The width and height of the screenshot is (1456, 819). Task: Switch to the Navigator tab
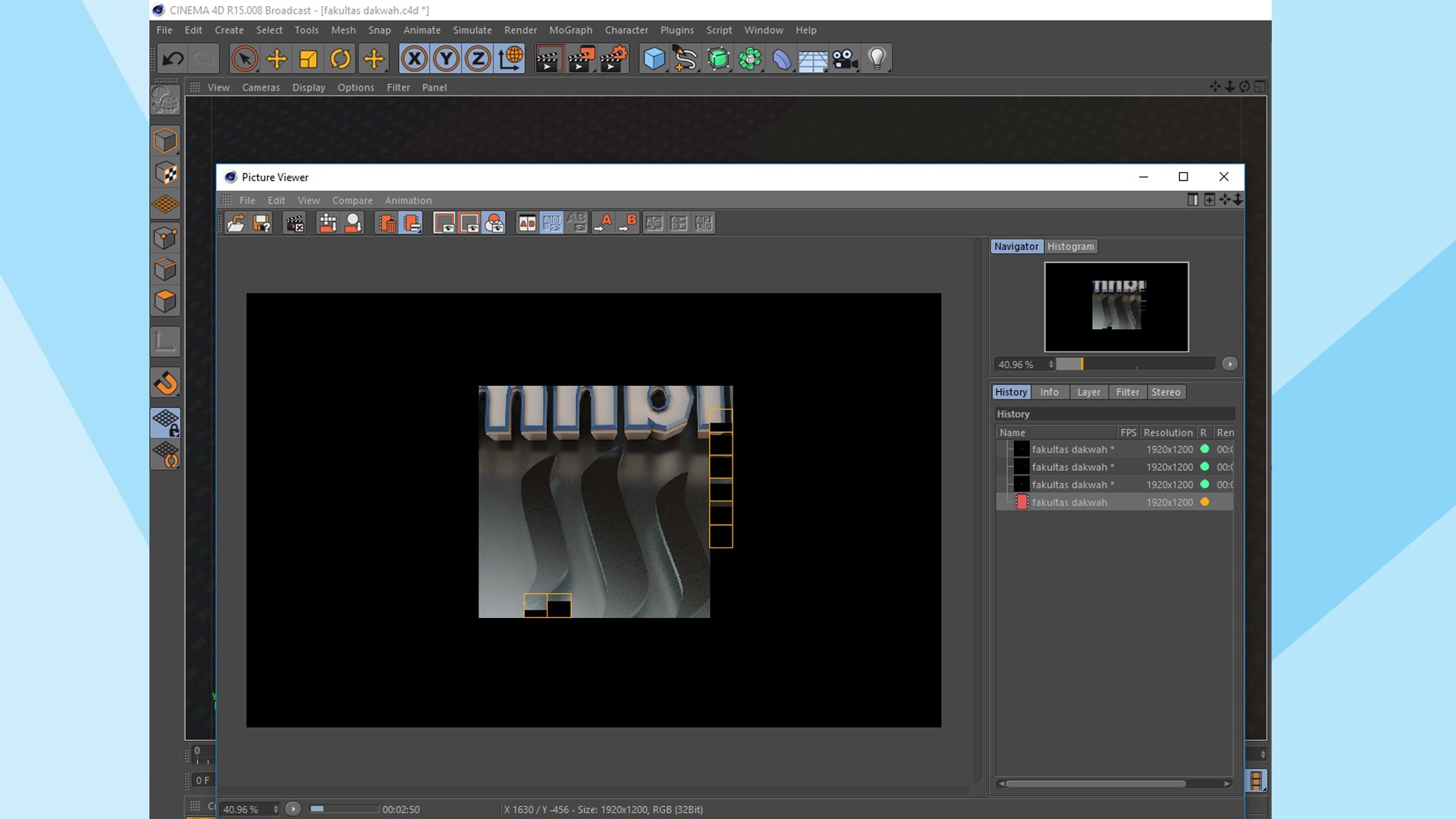pyautogui.click(x=1016, y=246)
